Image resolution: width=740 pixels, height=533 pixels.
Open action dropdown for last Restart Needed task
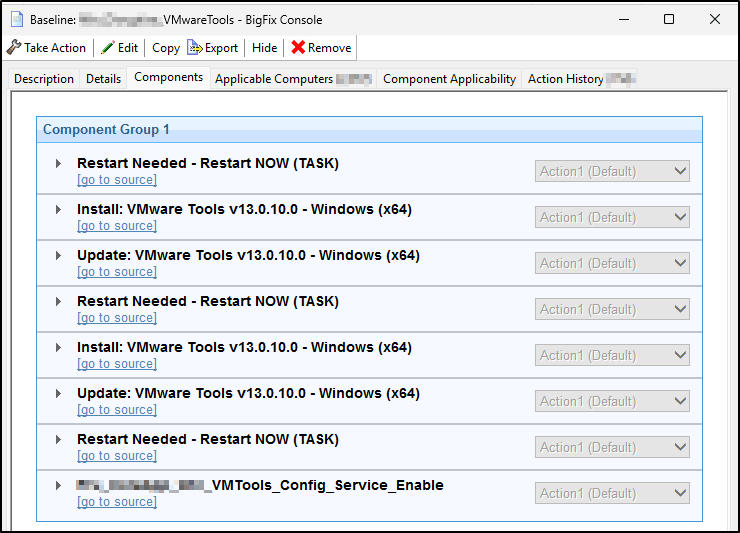pyautogui.click(x=612, y=447)
